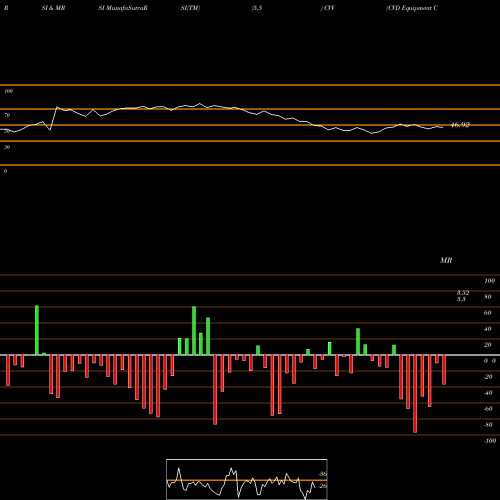Click the 'SI & MR' header text

point(53,8)
